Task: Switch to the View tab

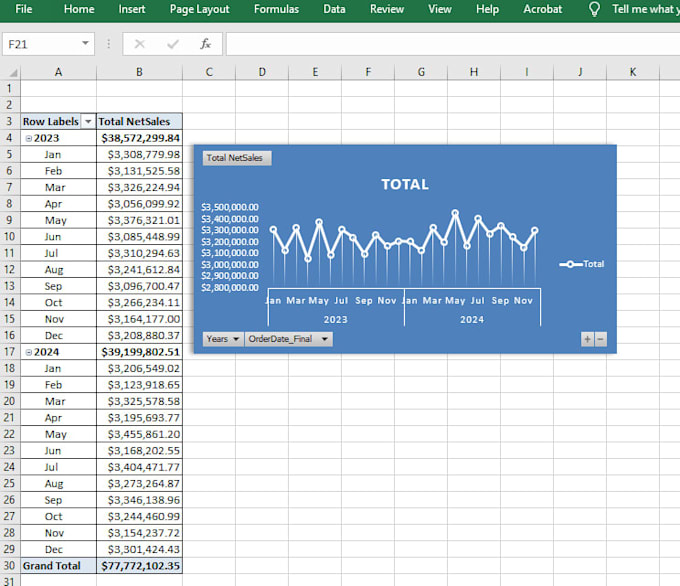Action: tap(440, 9)
